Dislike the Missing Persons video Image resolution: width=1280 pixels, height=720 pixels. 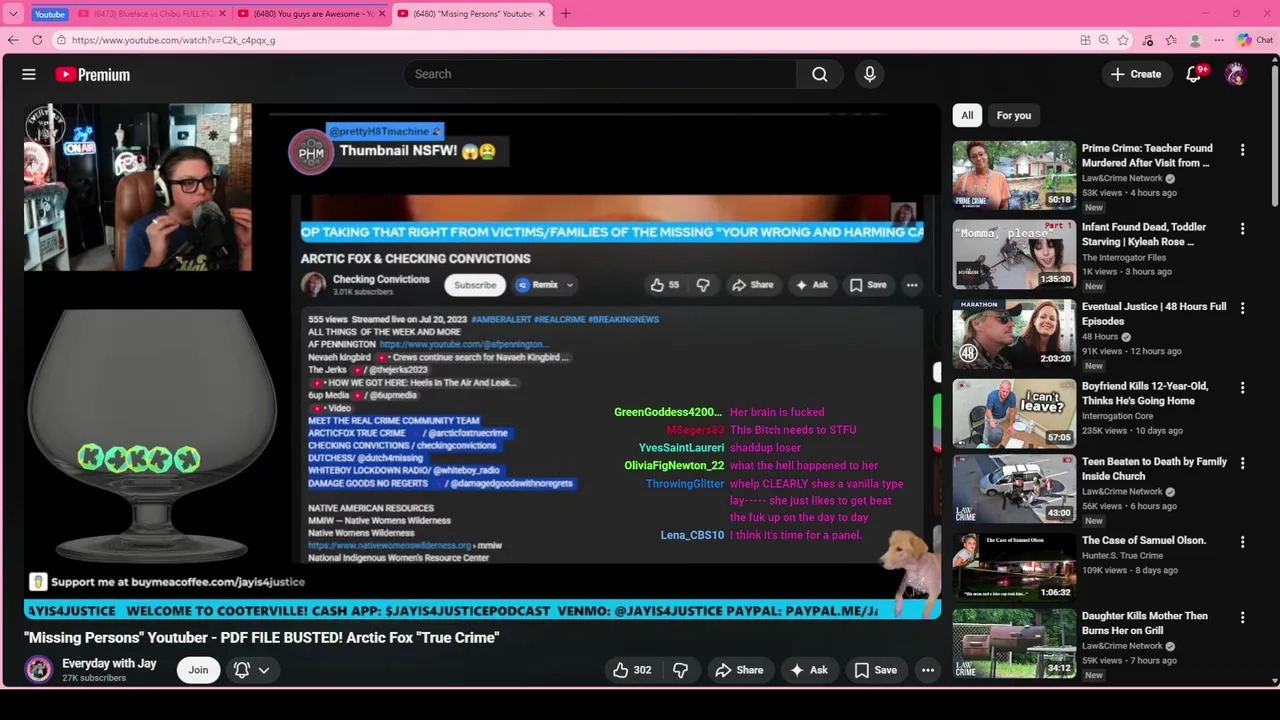[680, 670]
